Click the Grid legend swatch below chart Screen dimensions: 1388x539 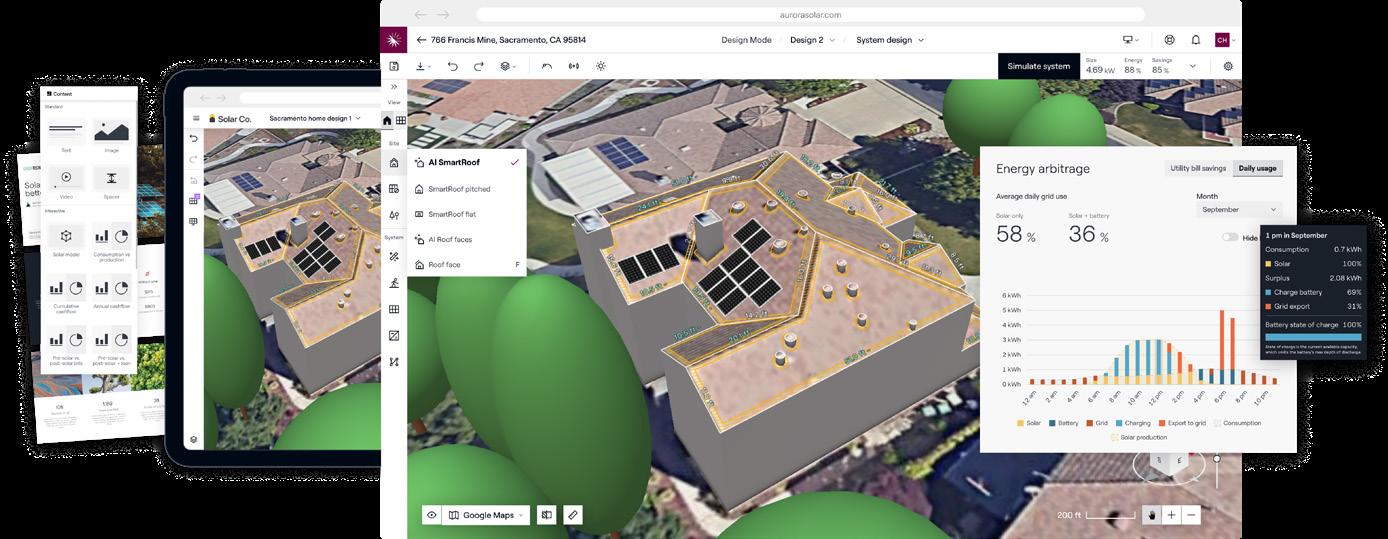coord(1090,423)
